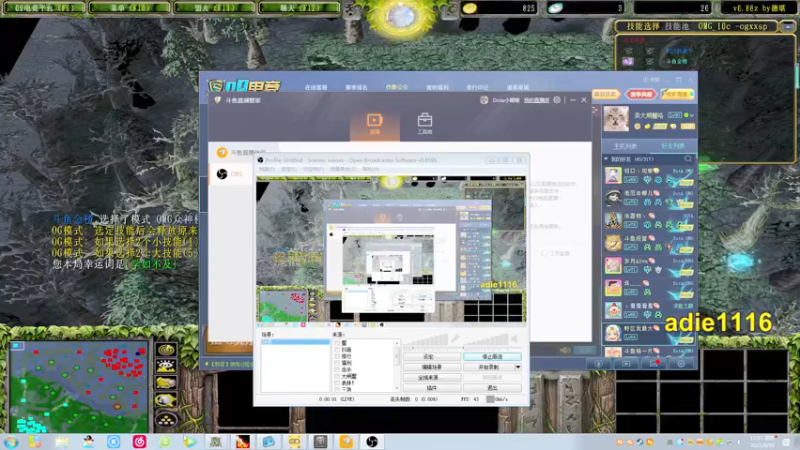Viewport: 800px width, 450px height.
Task: Click the edit scene button in OBS
Action: click(432, 367)
